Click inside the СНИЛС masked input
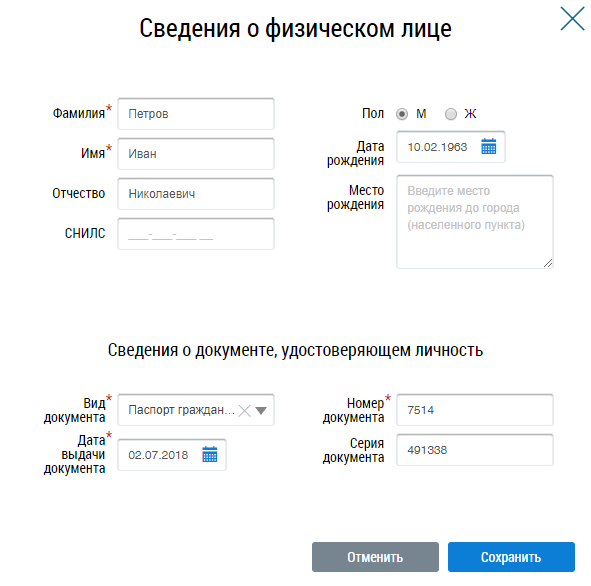This screenshot has width=591, height=586. [x=196, y=234]
